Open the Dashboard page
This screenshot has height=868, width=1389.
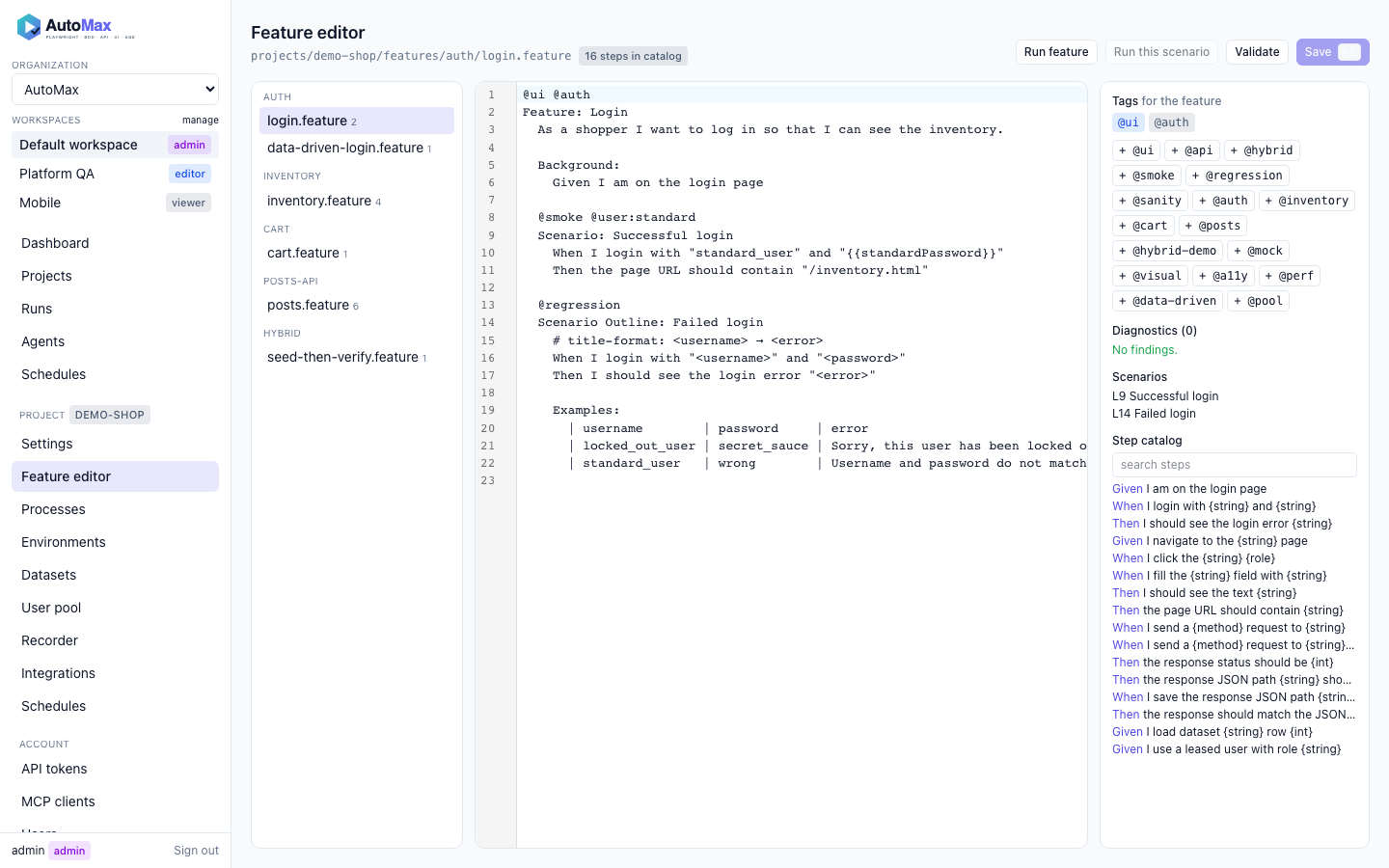pyautogui.click(x=115, y=243)
